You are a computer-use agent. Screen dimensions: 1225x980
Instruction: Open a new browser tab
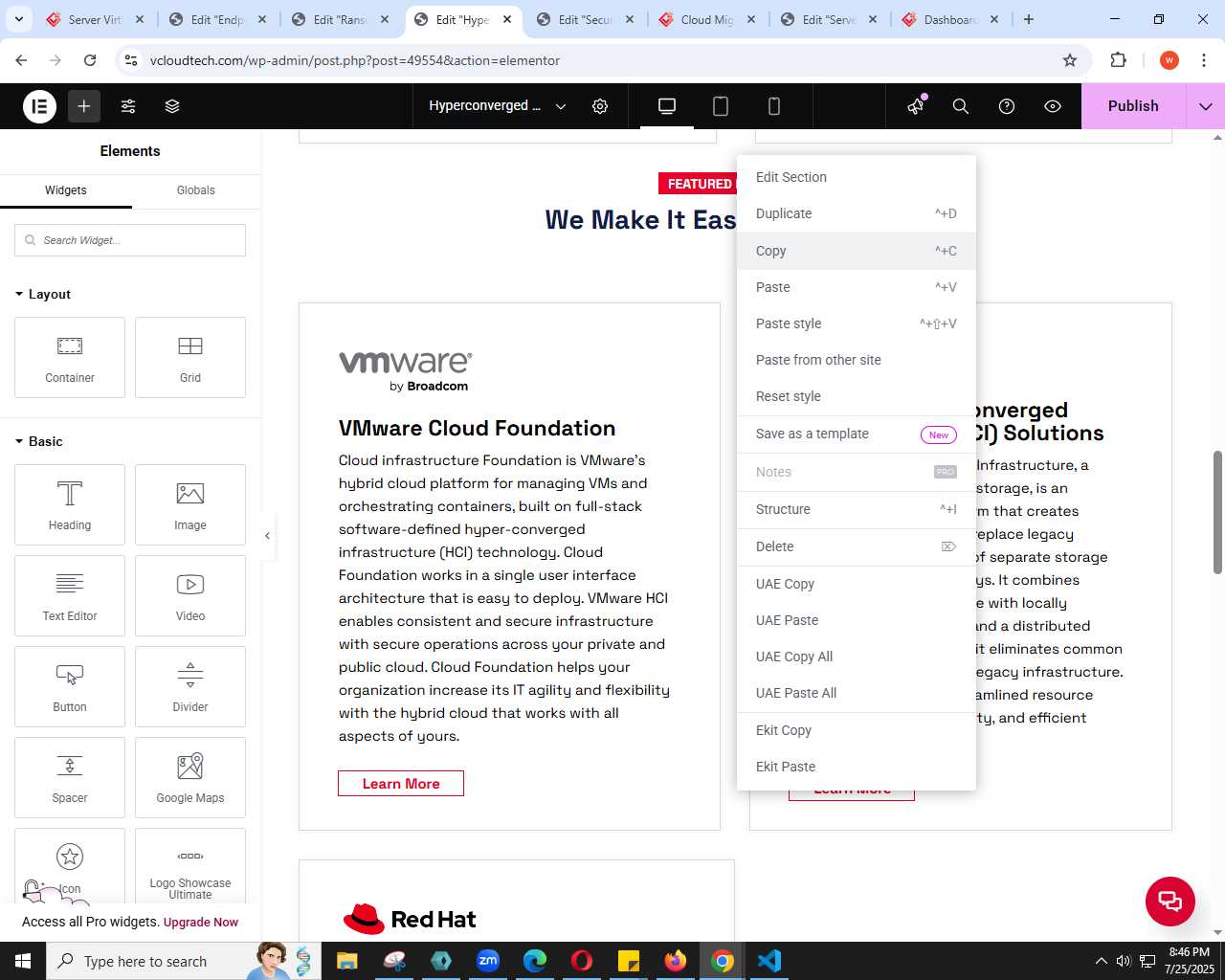pos(1029,19)
